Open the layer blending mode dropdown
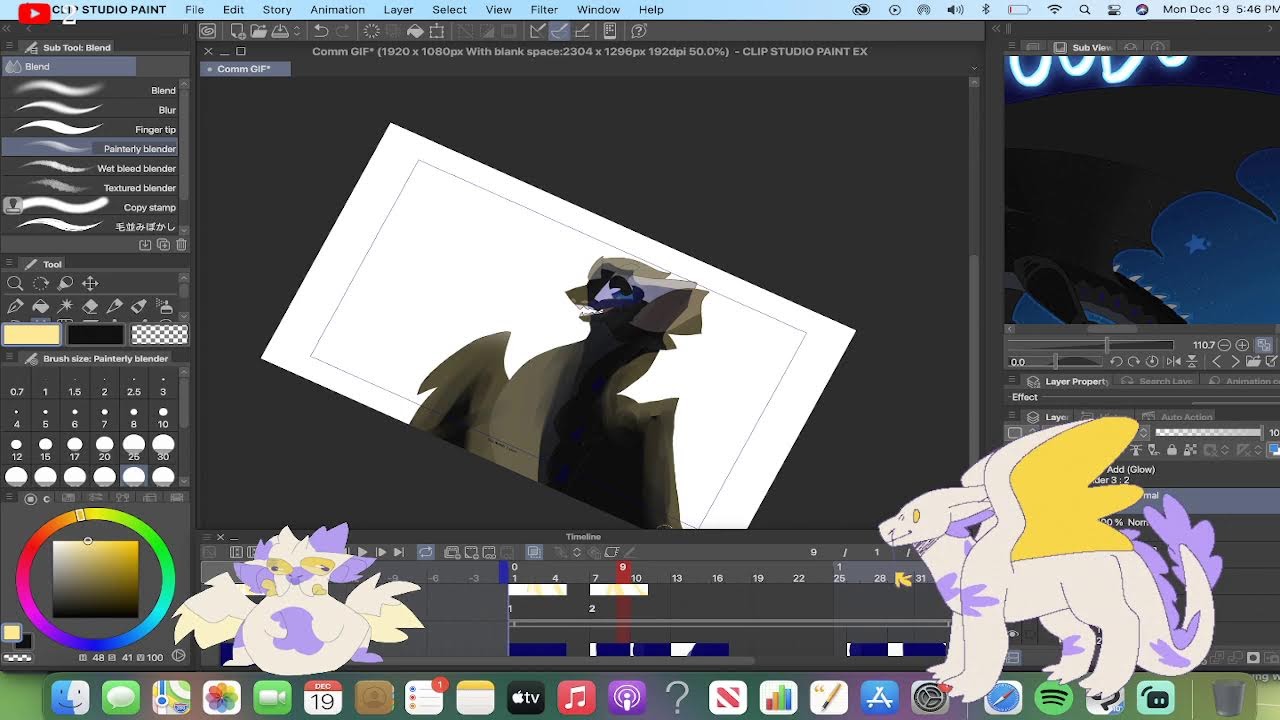 point(1144,433)
